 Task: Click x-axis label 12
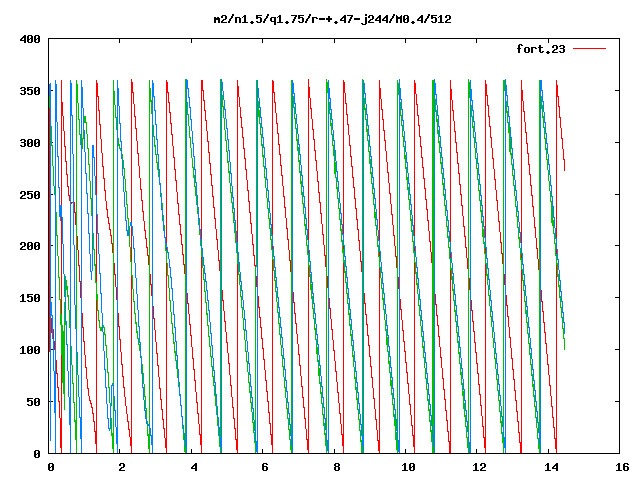pos(480,467)
